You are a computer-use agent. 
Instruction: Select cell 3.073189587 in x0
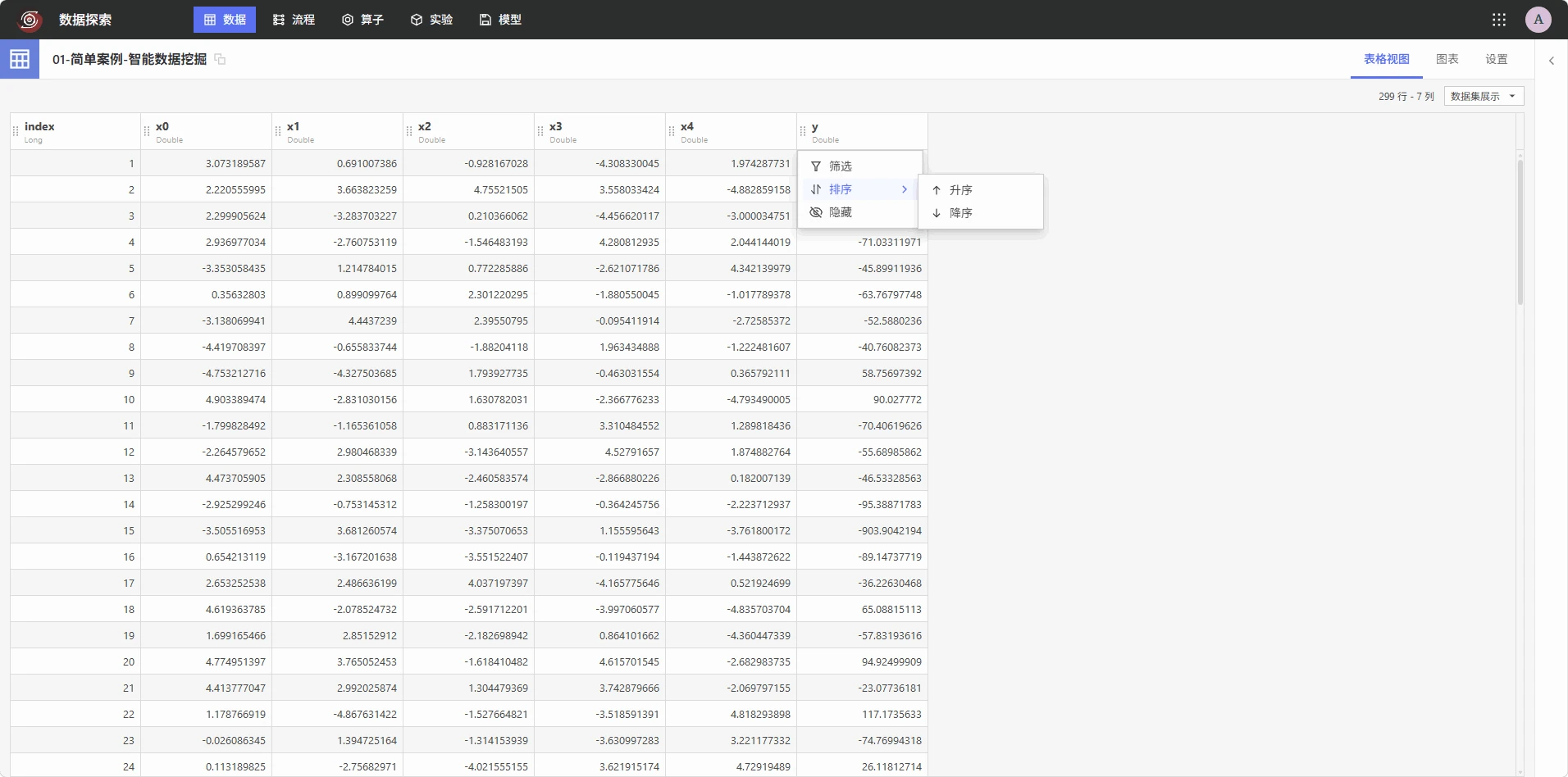point(207,163)
